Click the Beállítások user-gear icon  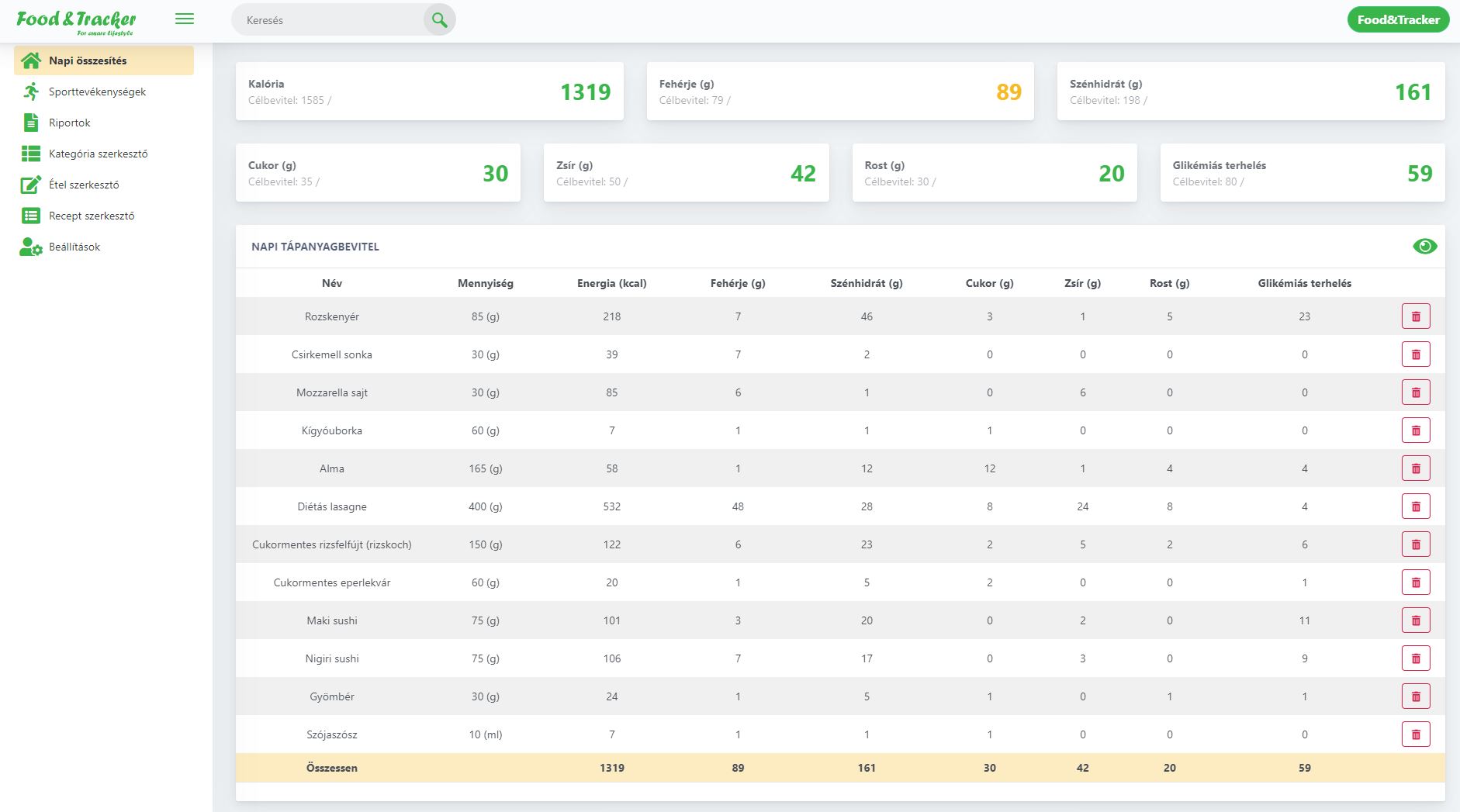tap(31, 247)
